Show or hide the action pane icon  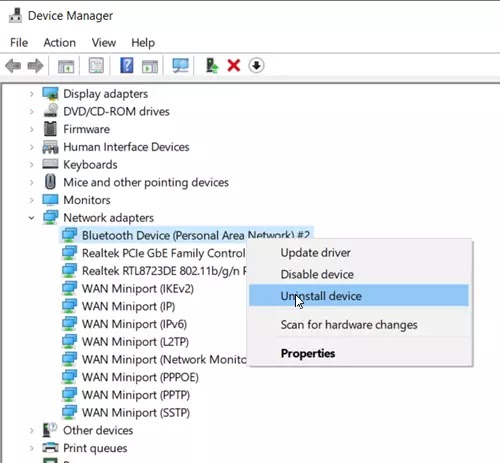[150, 66]
